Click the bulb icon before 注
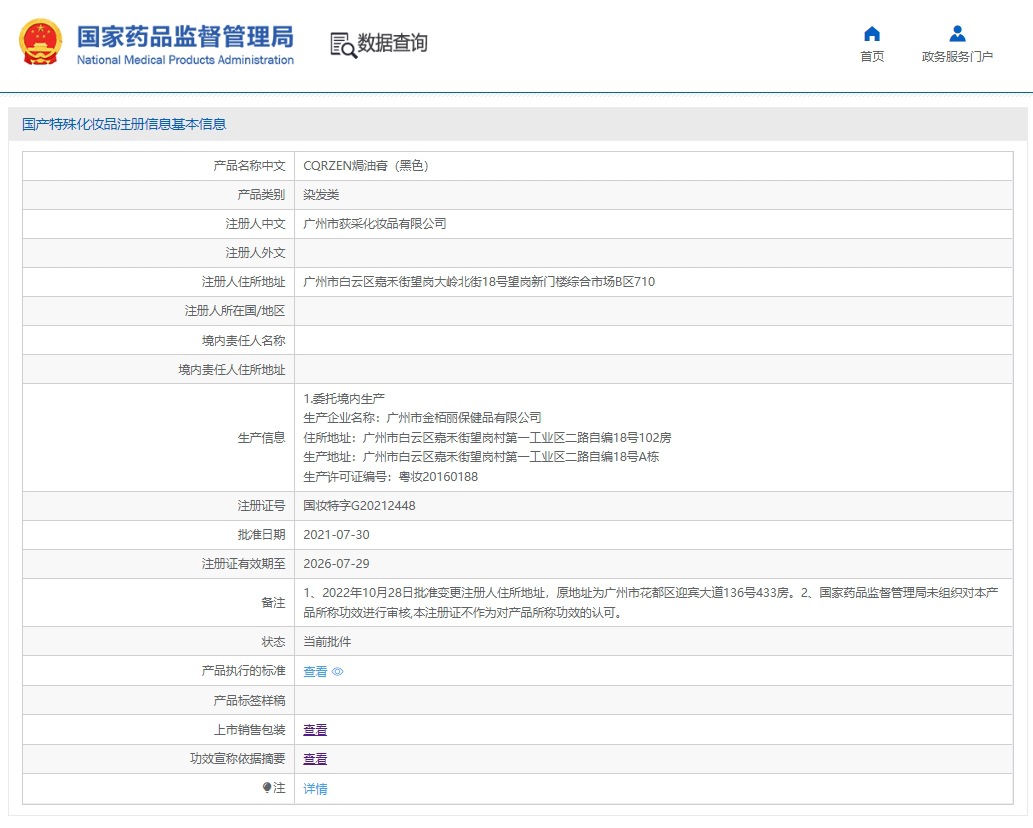Viewport: 1033px width, 828px height. point(267,788)
